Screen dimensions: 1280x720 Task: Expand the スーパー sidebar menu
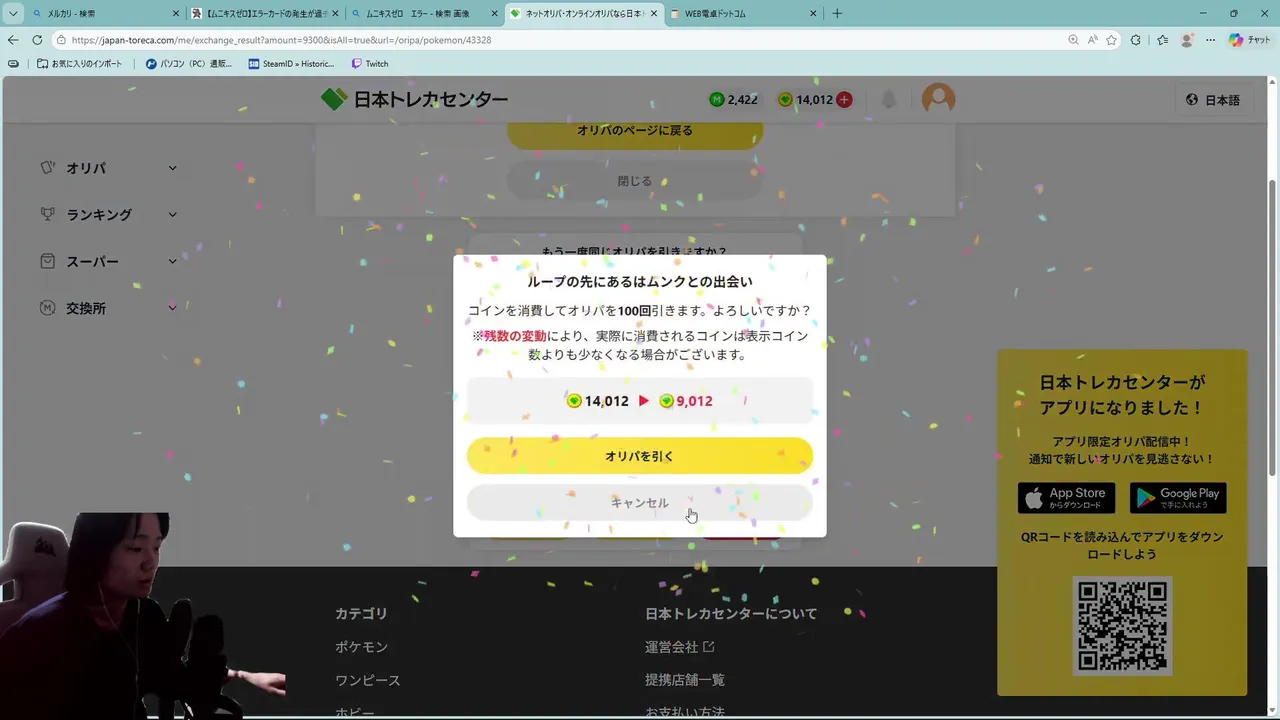[108, 261]
